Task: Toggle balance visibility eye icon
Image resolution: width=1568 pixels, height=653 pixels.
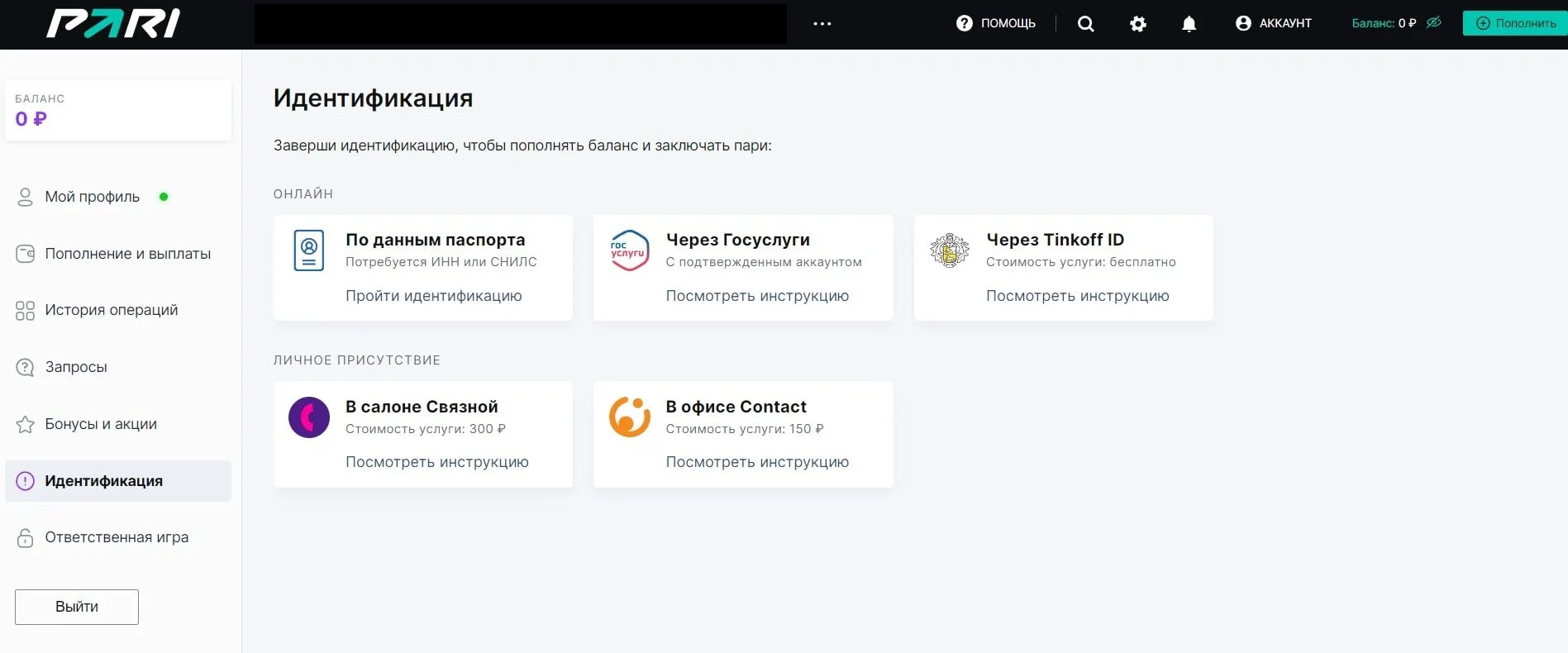Action: [1433, 22]
